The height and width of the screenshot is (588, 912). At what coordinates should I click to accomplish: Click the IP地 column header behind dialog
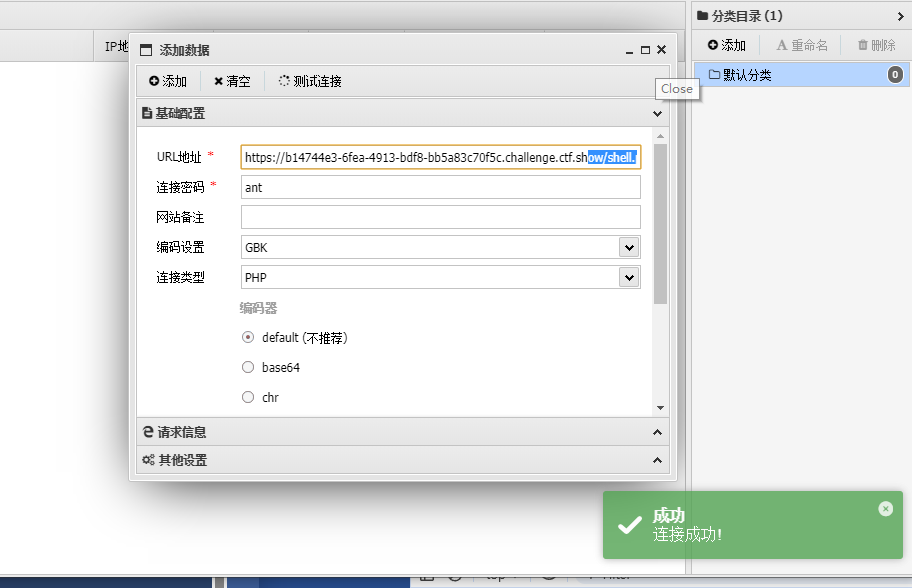(x=116, y=46)
